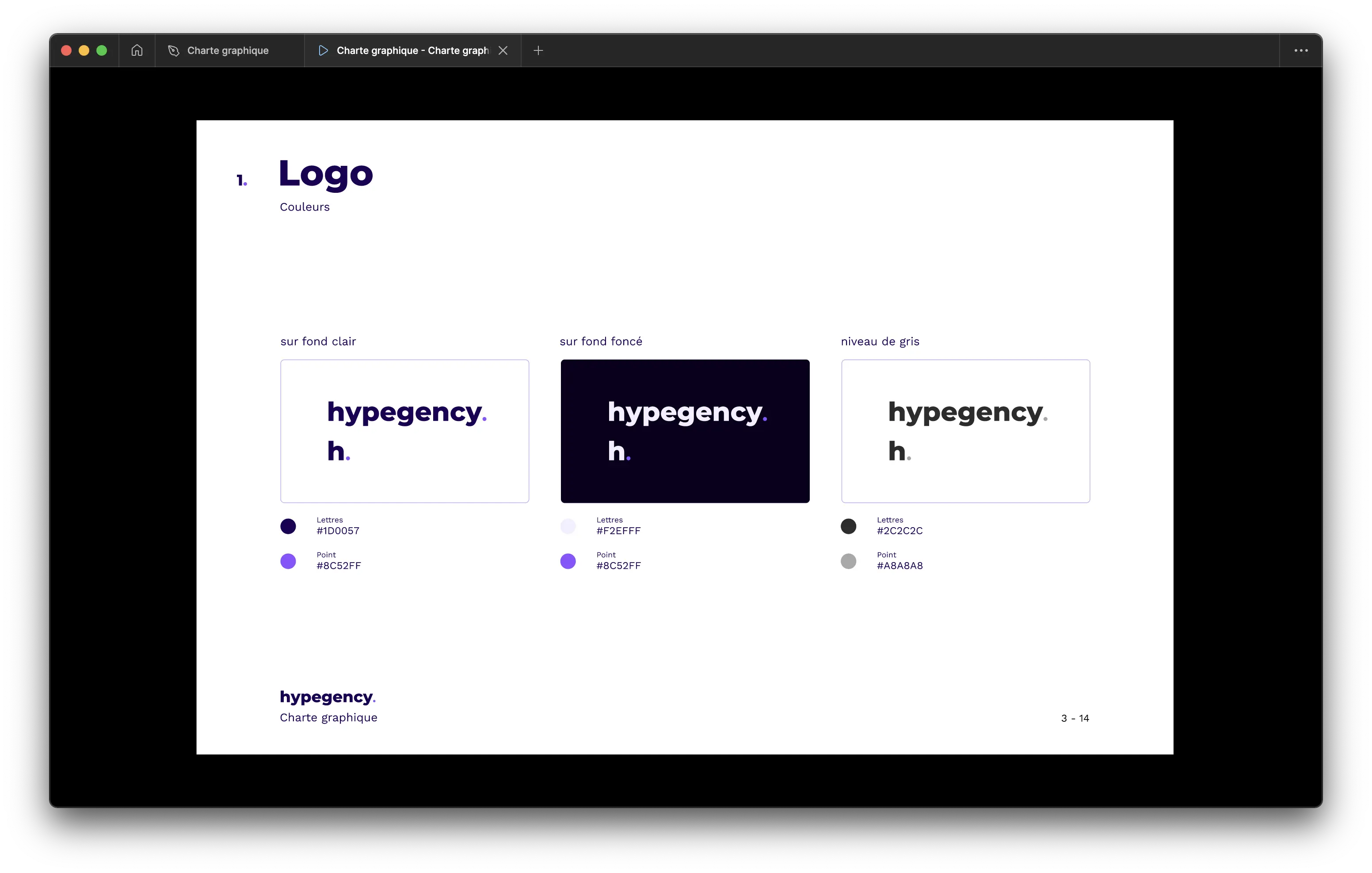This screenshot has height=873, width=1372.
Task: Click the pen icon on Charte graphique tab
Action: [x=174, y=51]
